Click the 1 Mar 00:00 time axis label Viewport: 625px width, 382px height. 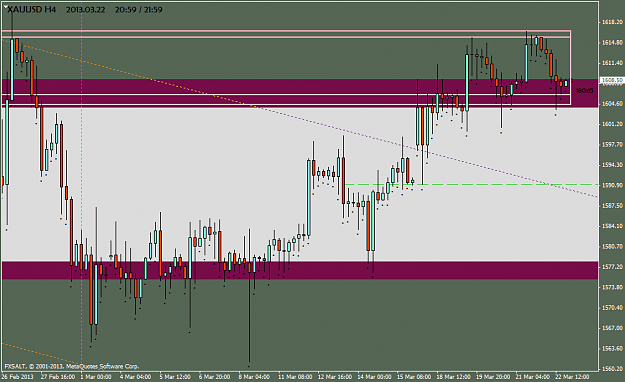coord(96,376)
